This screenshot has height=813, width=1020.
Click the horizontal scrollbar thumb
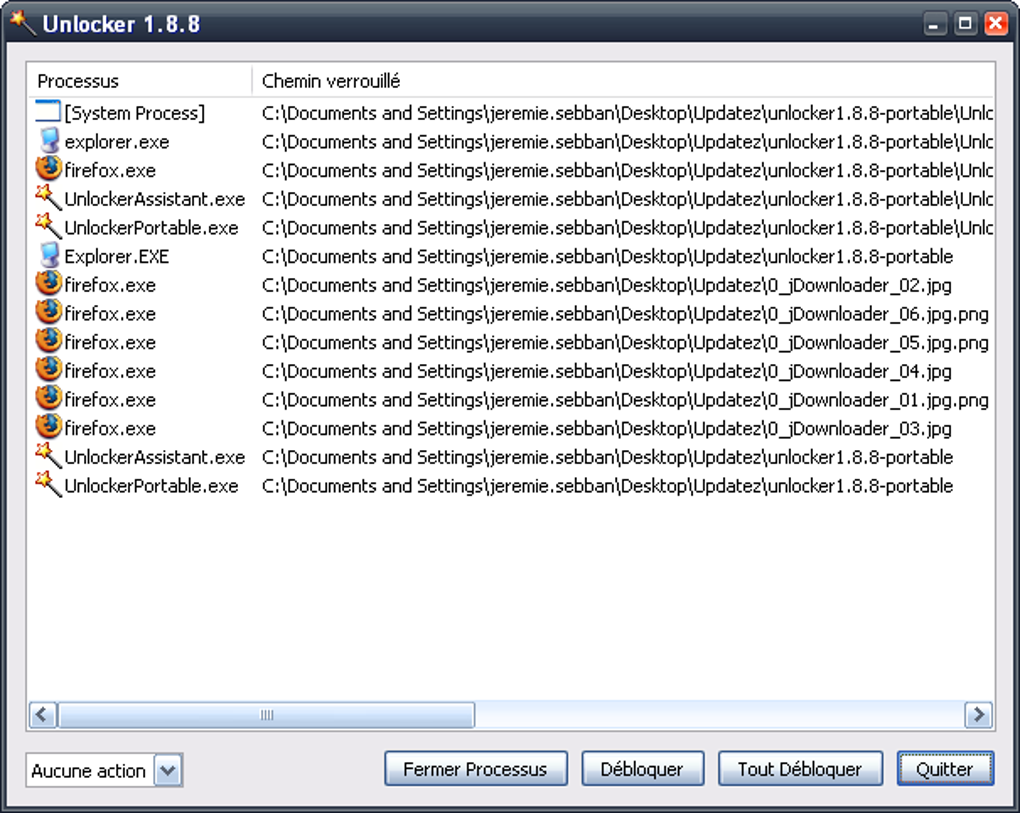click(267, 715)
